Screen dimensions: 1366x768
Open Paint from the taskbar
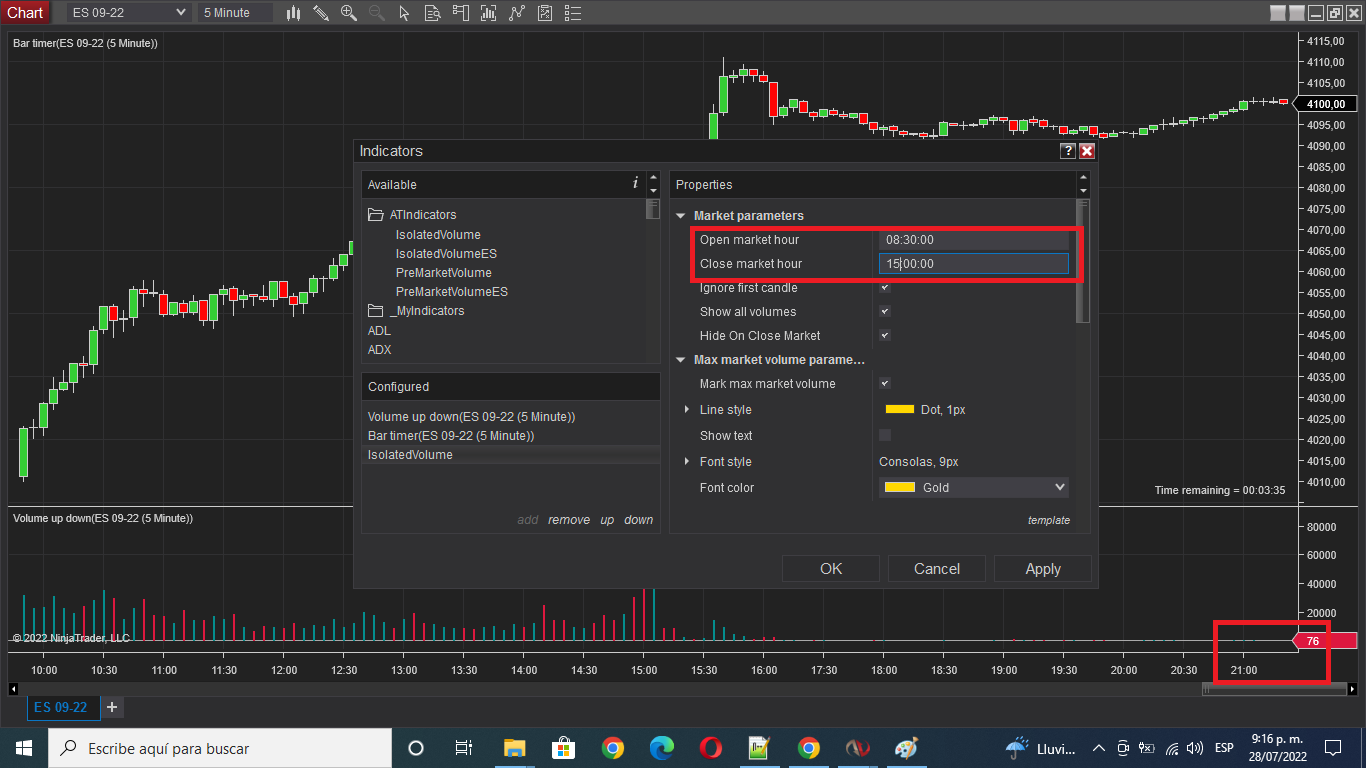tap(906, 748)
